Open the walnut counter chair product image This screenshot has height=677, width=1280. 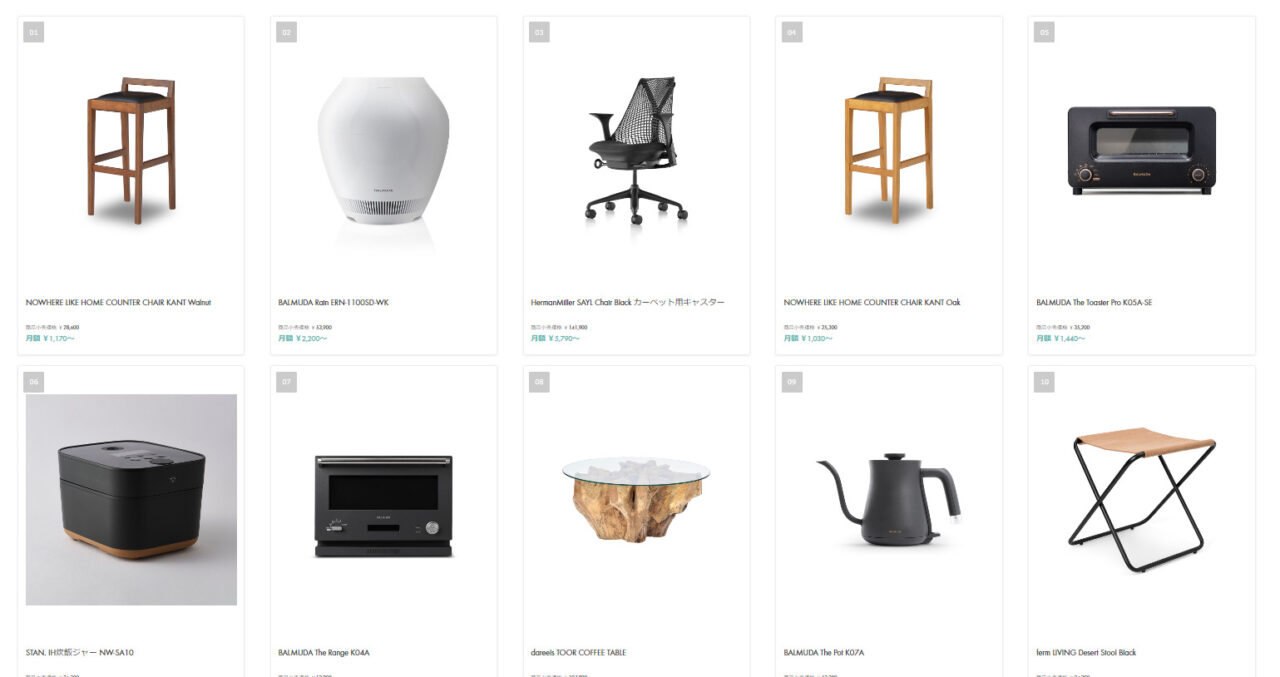(131, 150)
